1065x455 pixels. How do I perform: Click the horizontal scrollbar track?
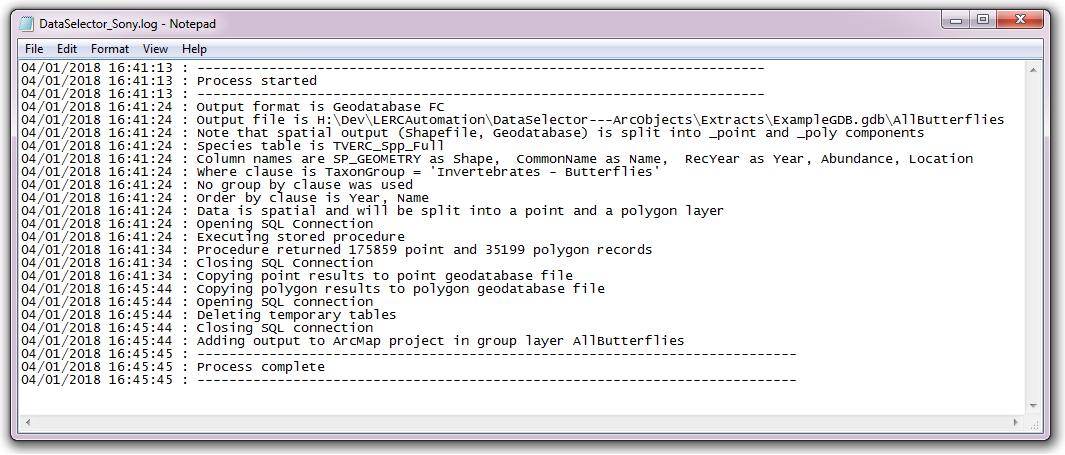(523, 422)
